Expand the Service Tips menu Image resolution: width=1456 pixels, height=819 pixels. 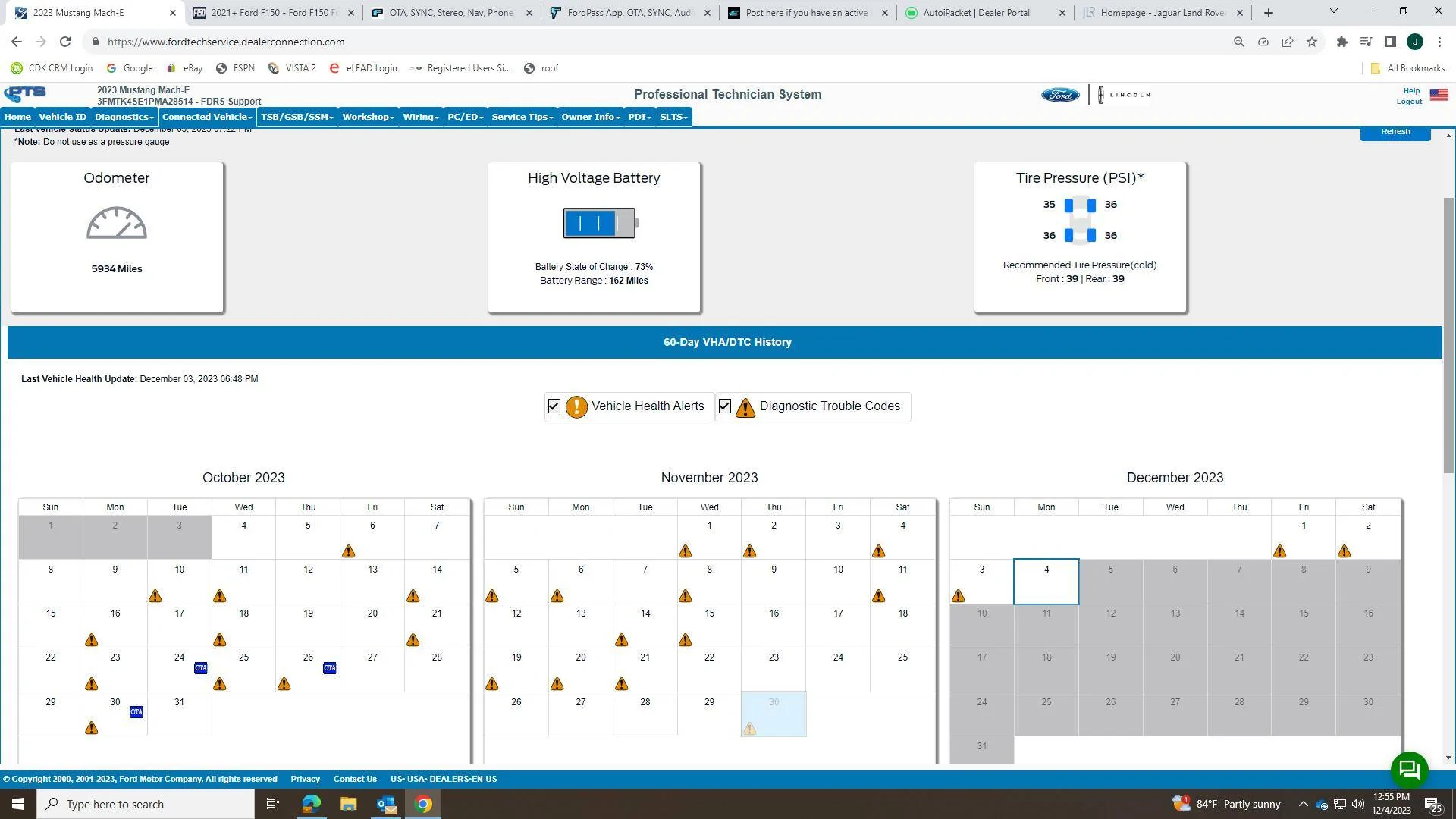(522, 117)
